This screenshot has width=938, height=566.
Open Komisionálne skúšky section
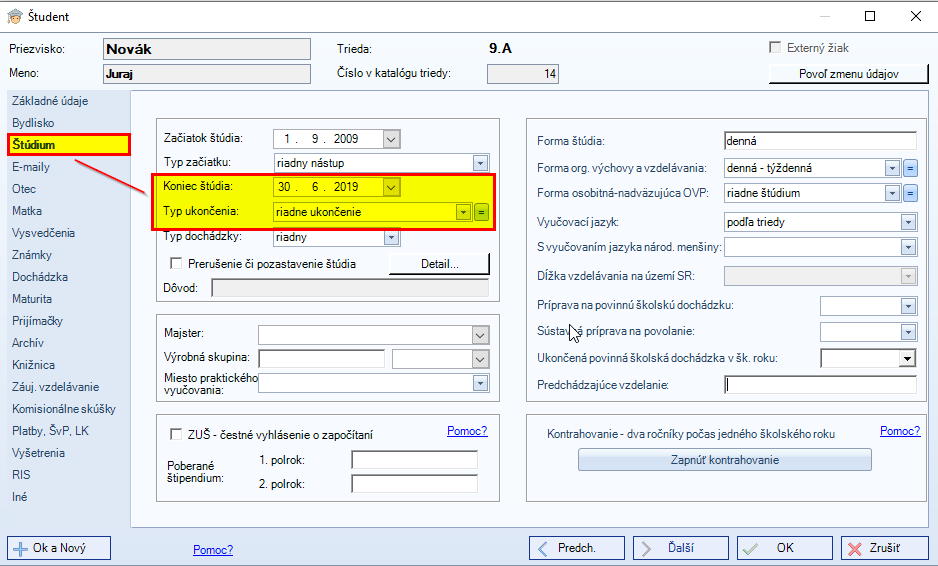click(x=64, y=409)
